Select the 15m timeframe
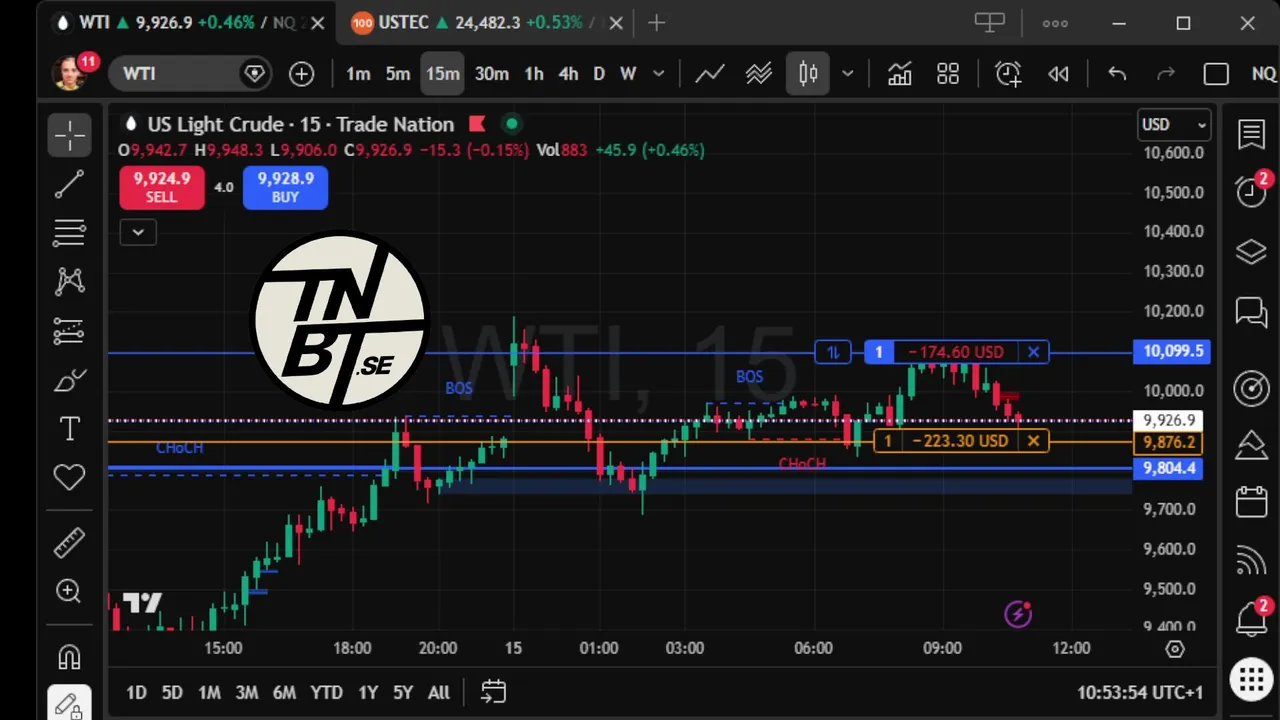1280x720 pixels. [442, 74]
